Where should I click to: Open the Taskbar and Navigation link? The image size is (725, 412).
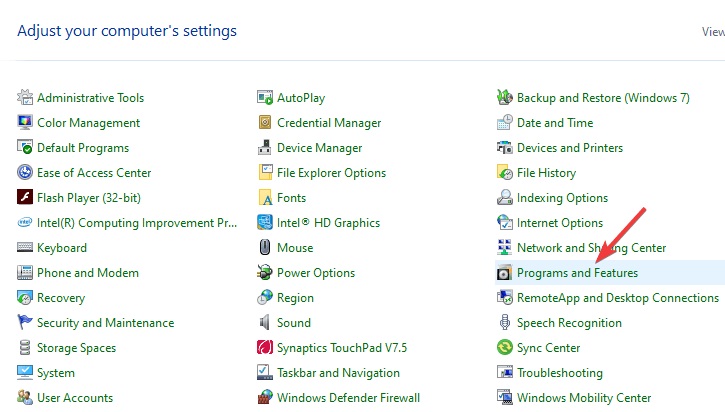pyautogui.click(x=338, y=373)
